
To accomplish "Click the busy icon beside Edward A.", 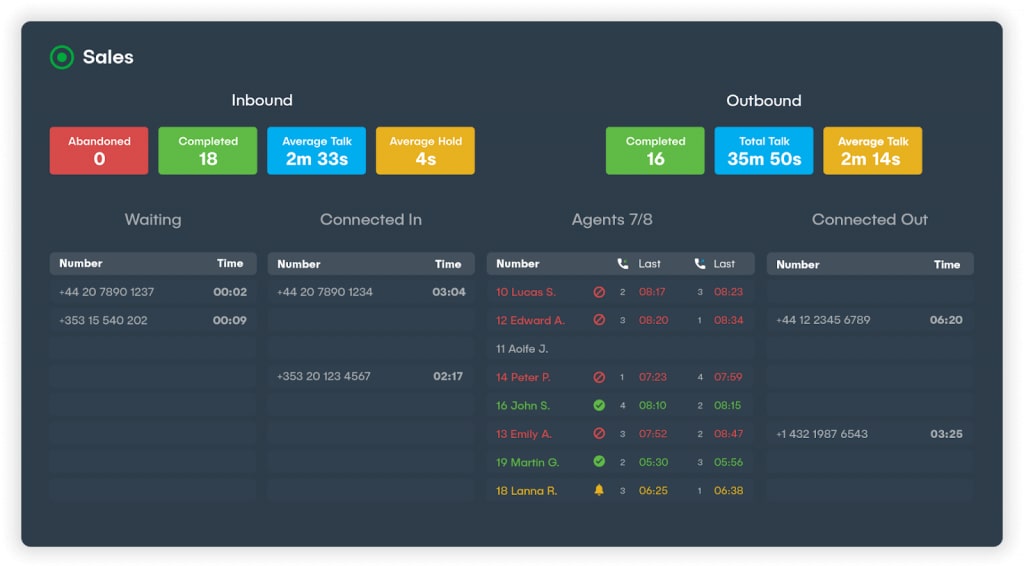I will coord(599,320).
